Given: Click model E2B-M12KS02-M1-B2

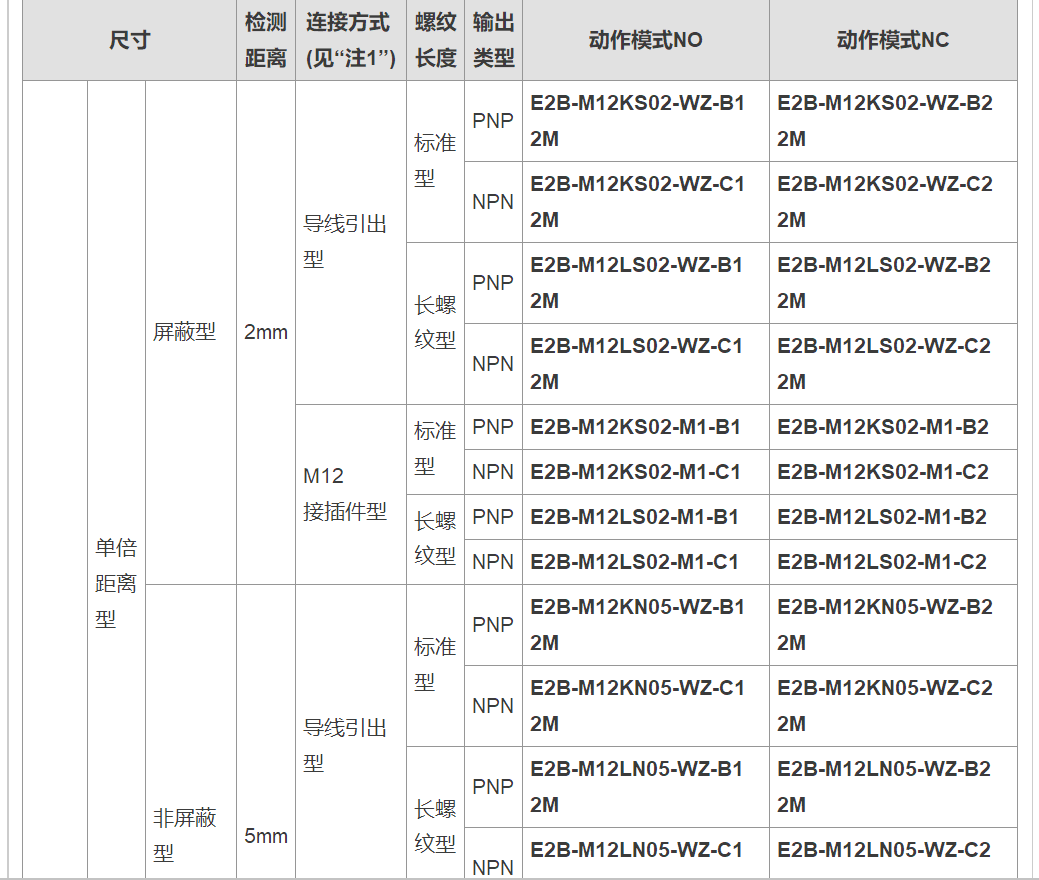Looking at the screenshot, I should coord(893,427).
